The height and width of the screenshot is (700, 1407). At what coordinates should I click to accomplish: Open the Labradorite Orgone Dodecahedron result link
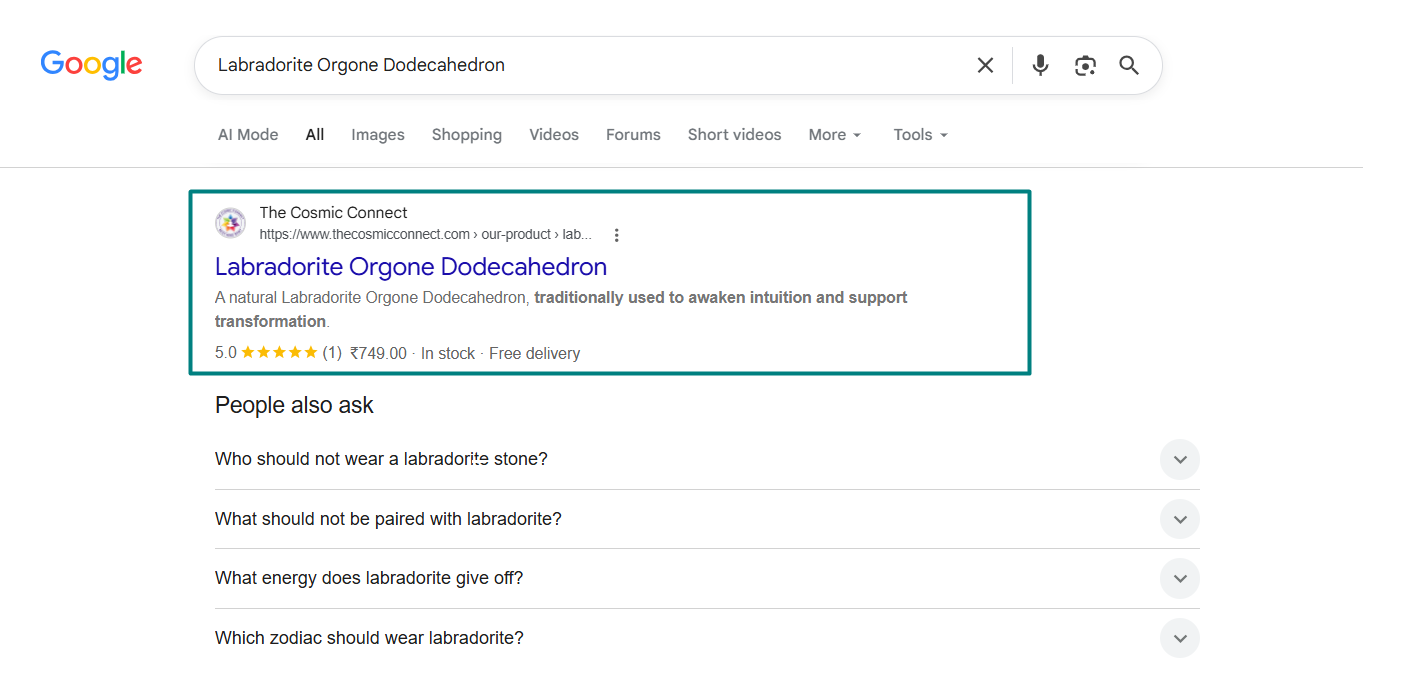pyautogui.click(x=411, y=267)
